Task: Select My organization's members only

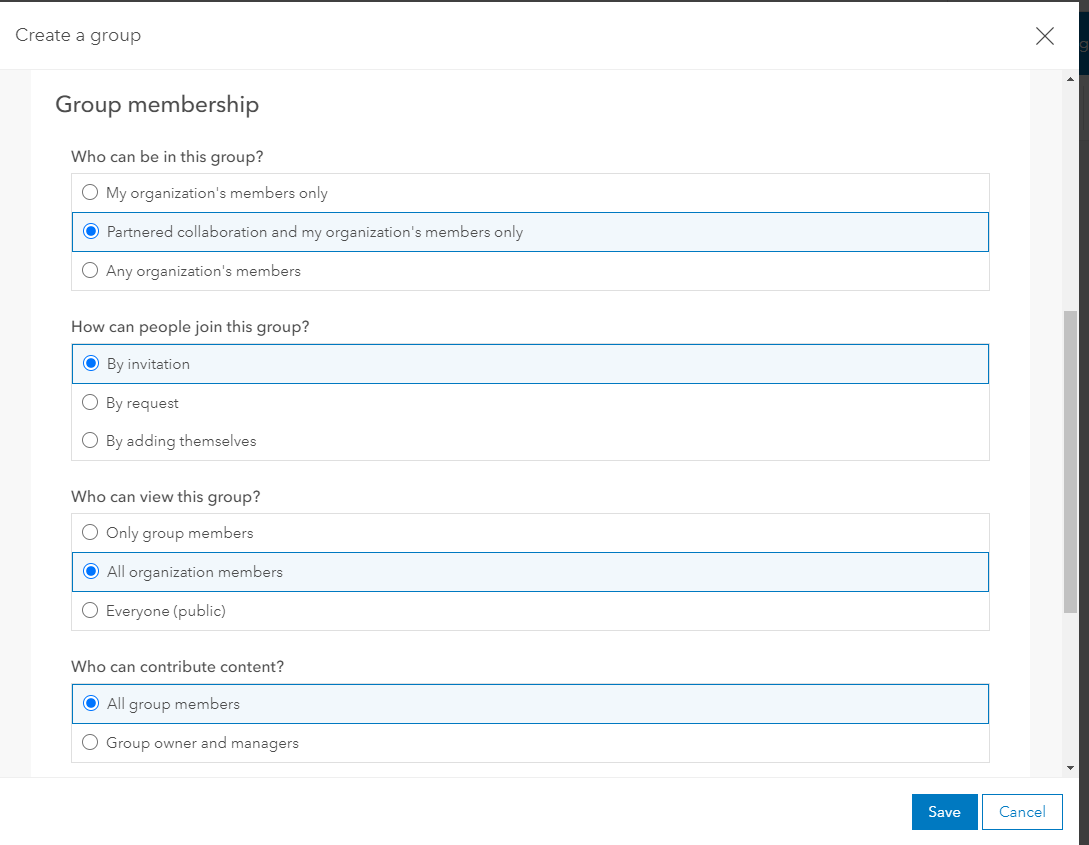Action: pos(90,193)
